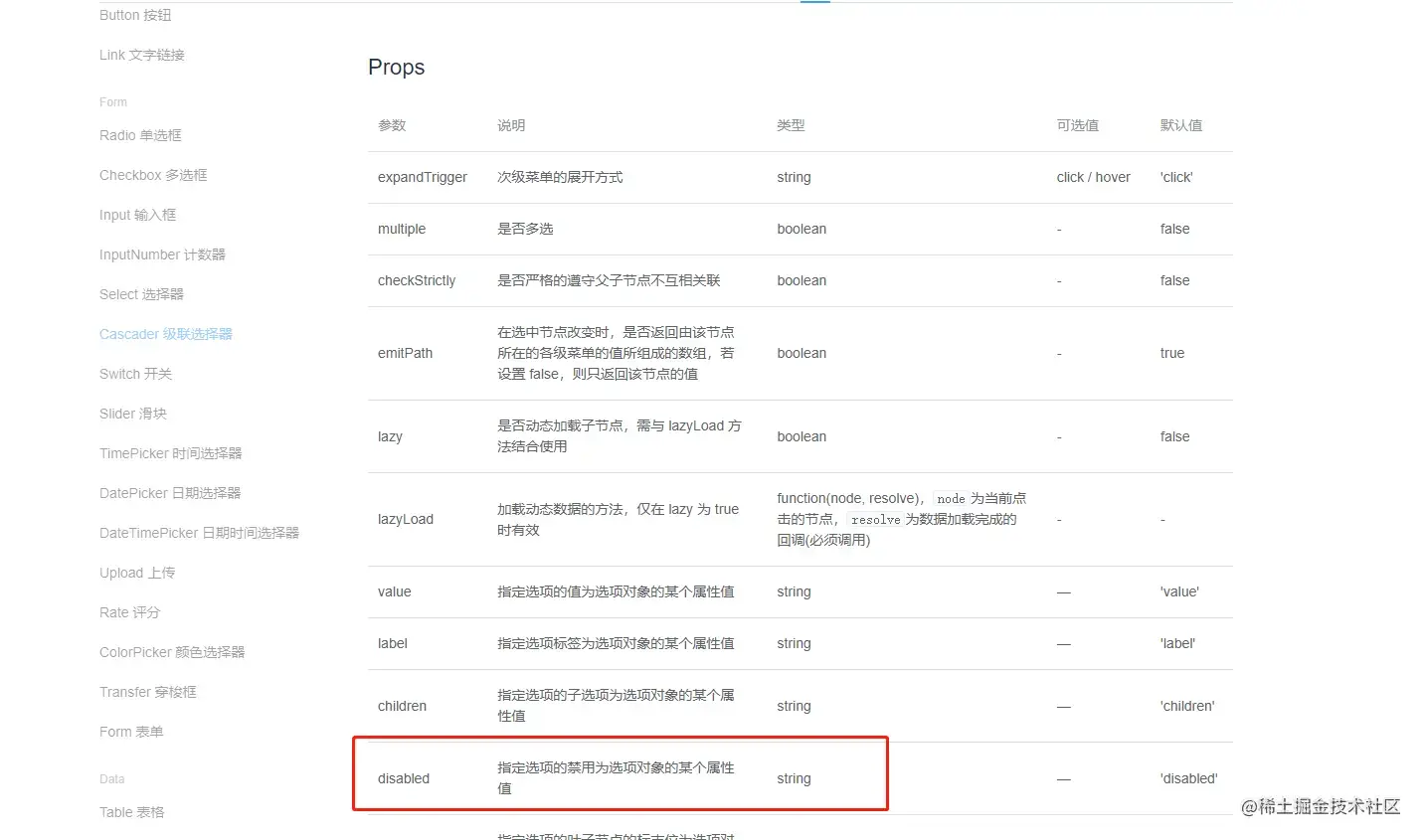The width and height of the screenshot is (1424, 840).
Task: Click 指定选项标签为选项对象的某个属性值 description
Action: tap(616, 643)
